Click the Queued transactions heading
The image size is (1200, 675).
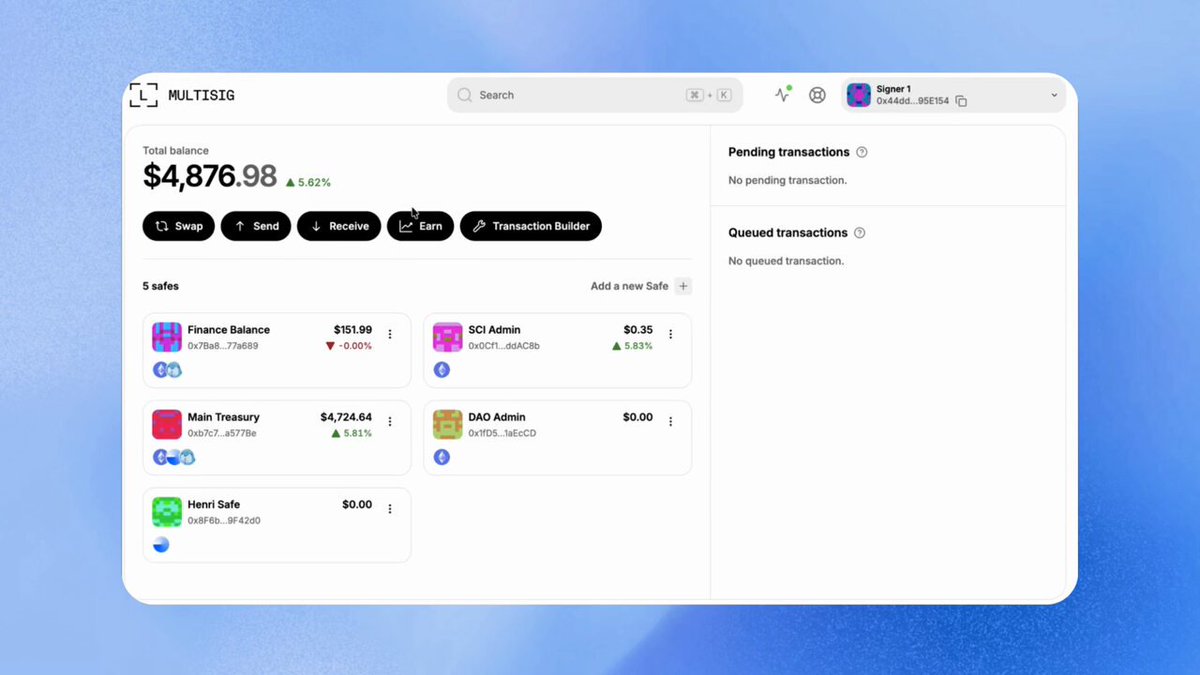coord(788,233)
